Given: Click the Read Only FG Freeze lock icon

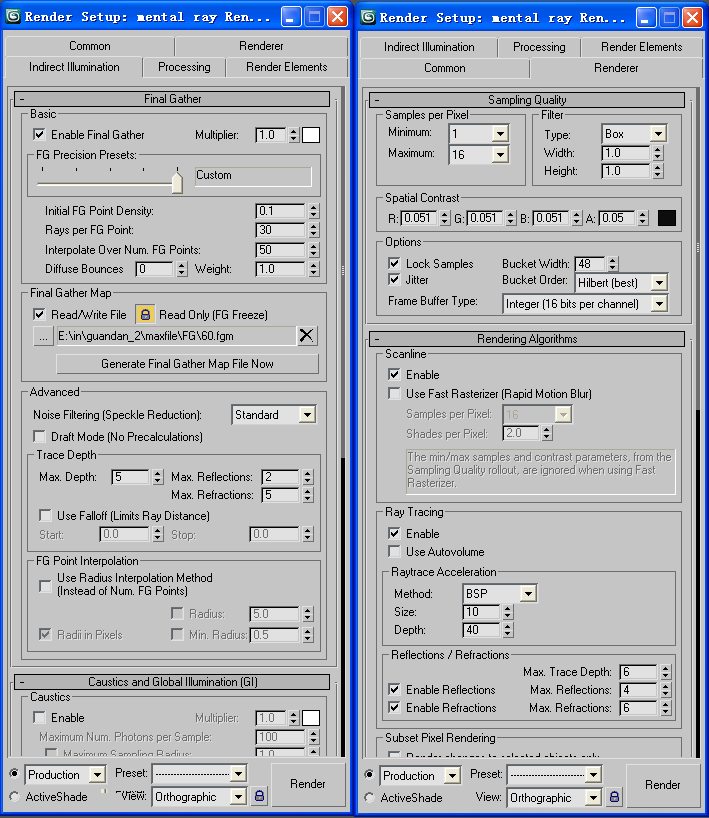Looking at the screenshot, I should 145,314.
